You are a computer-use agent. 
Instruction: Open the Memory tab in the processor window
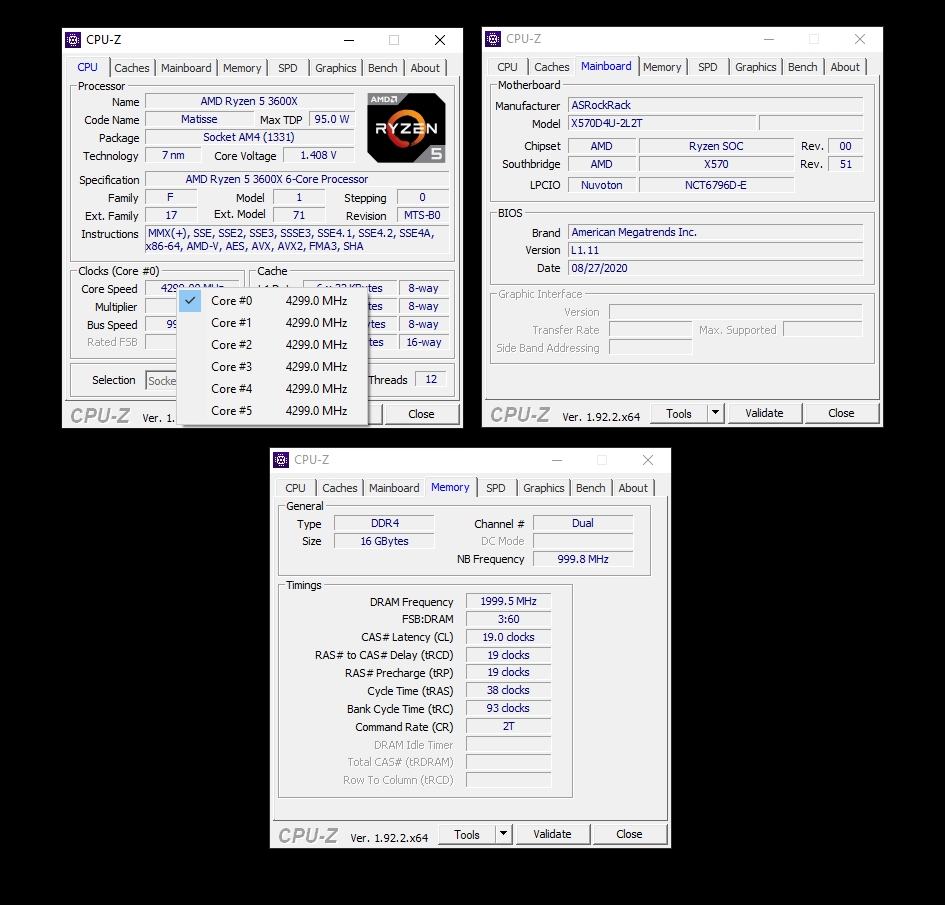point(242,68)
